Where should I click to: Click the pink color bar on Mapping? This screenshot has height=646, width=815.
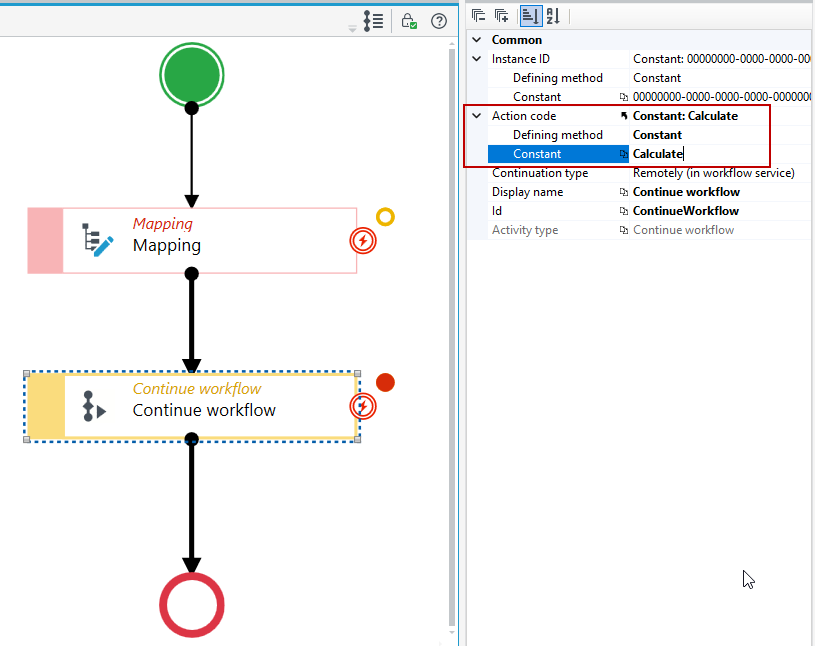(x=45, y=241)
